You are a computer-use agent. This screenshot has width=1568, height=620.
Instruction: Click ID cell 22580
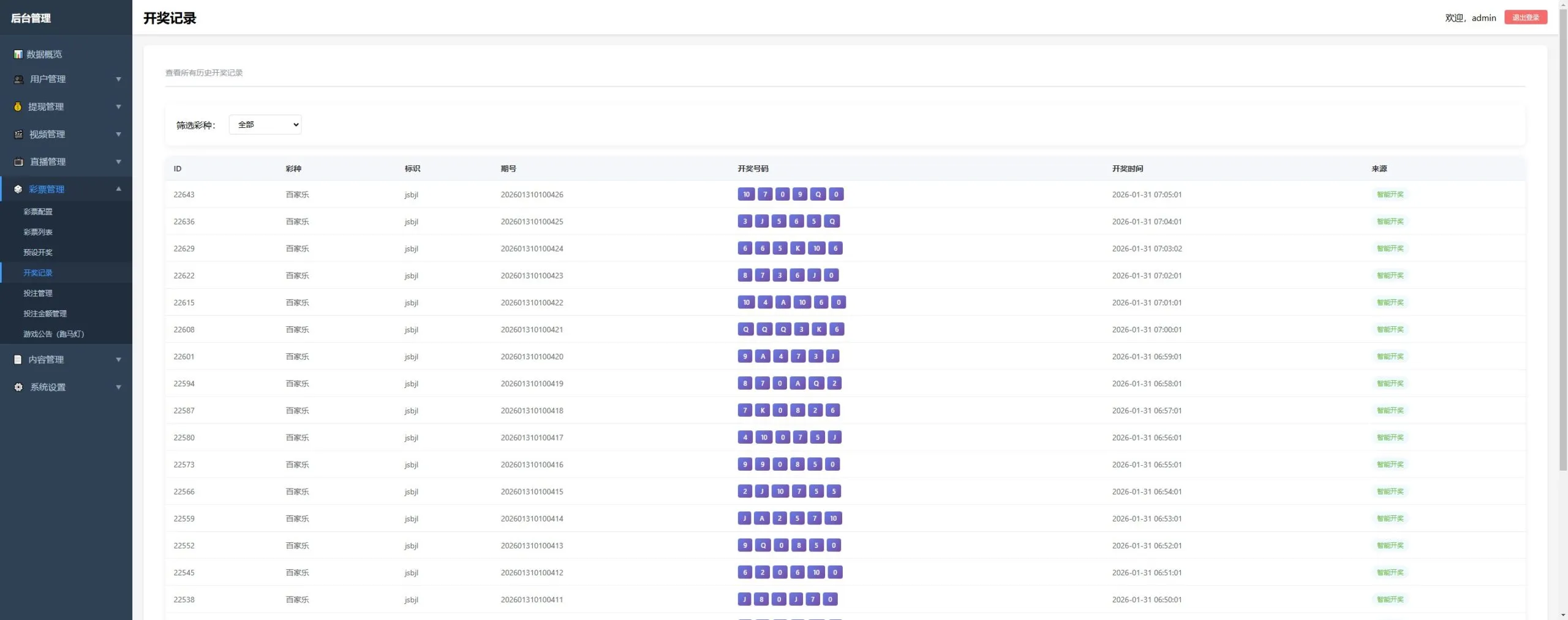pos(184,438)
